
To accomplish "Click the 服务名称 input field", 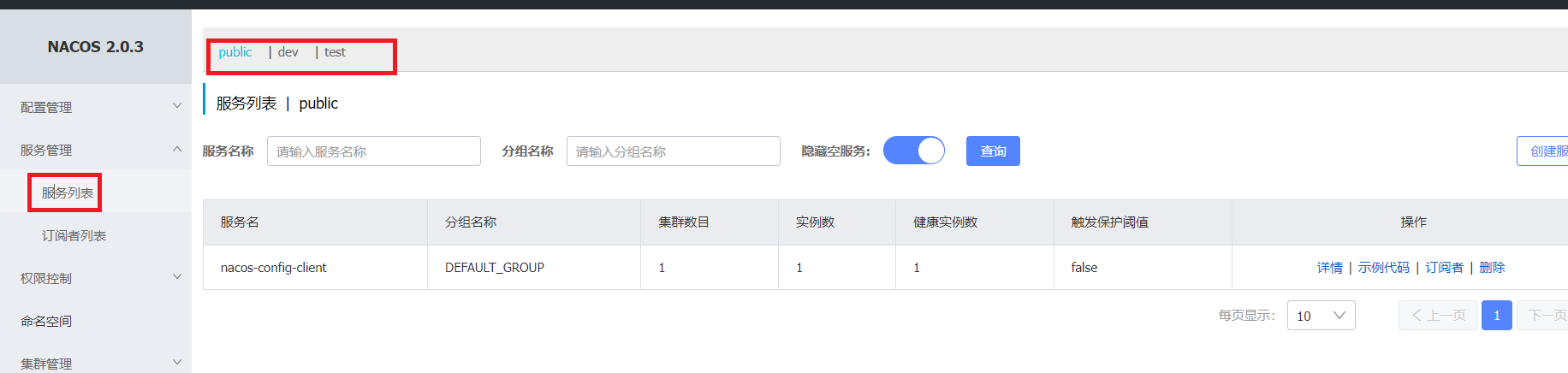I will click(374, 151).
